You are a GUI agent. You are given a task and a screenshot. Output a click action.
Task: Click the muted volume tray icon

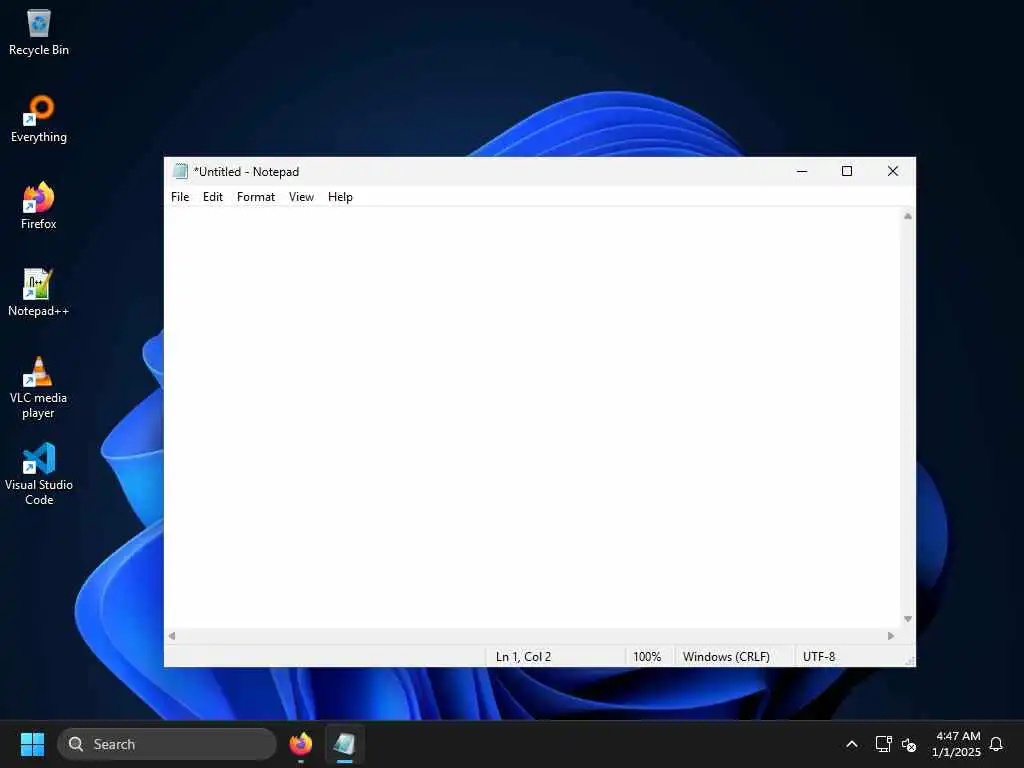click(x=909, y=744)
